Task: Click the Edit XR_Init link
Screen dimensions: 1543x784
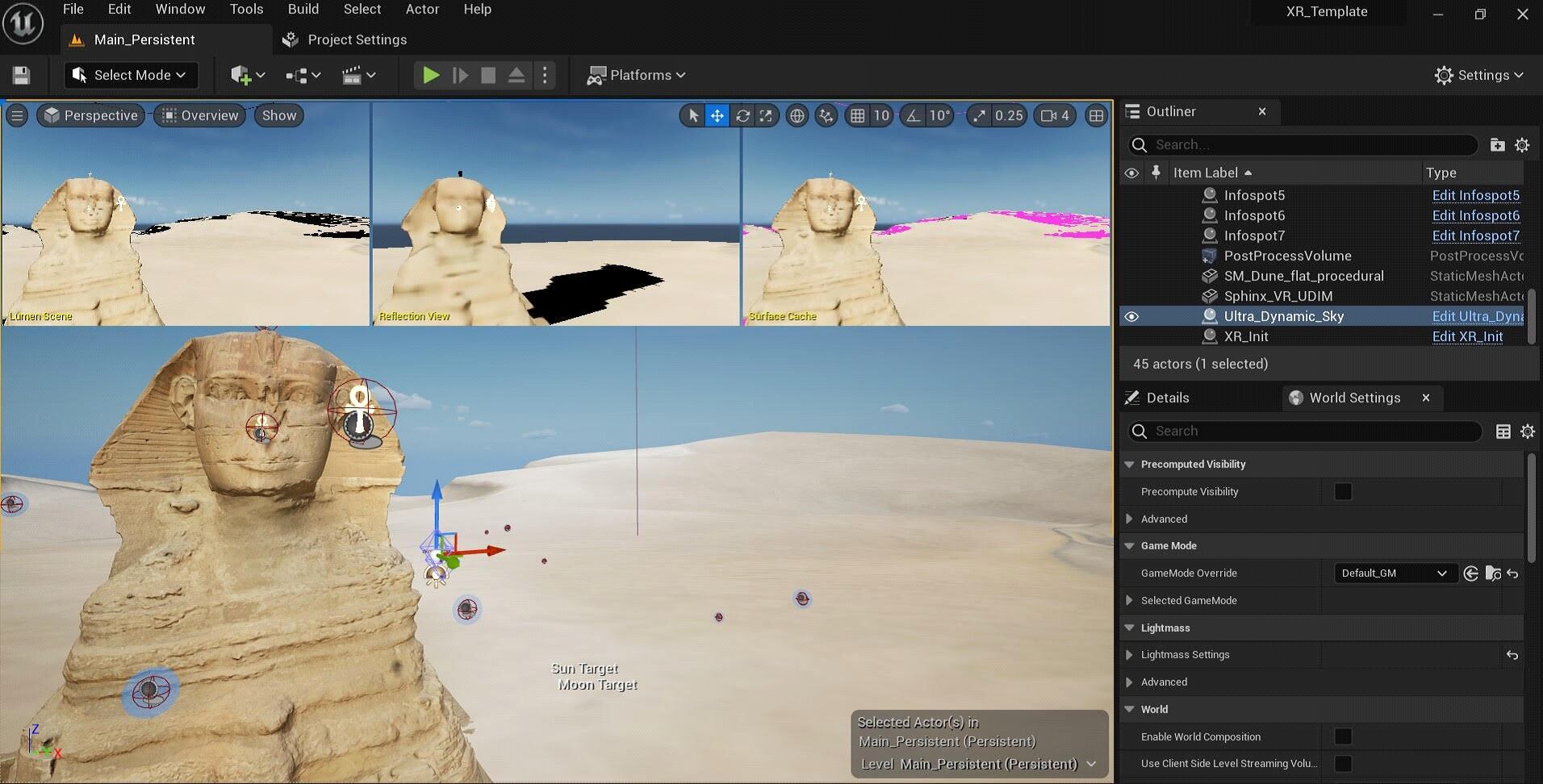Action: [x=1467, y=336]
